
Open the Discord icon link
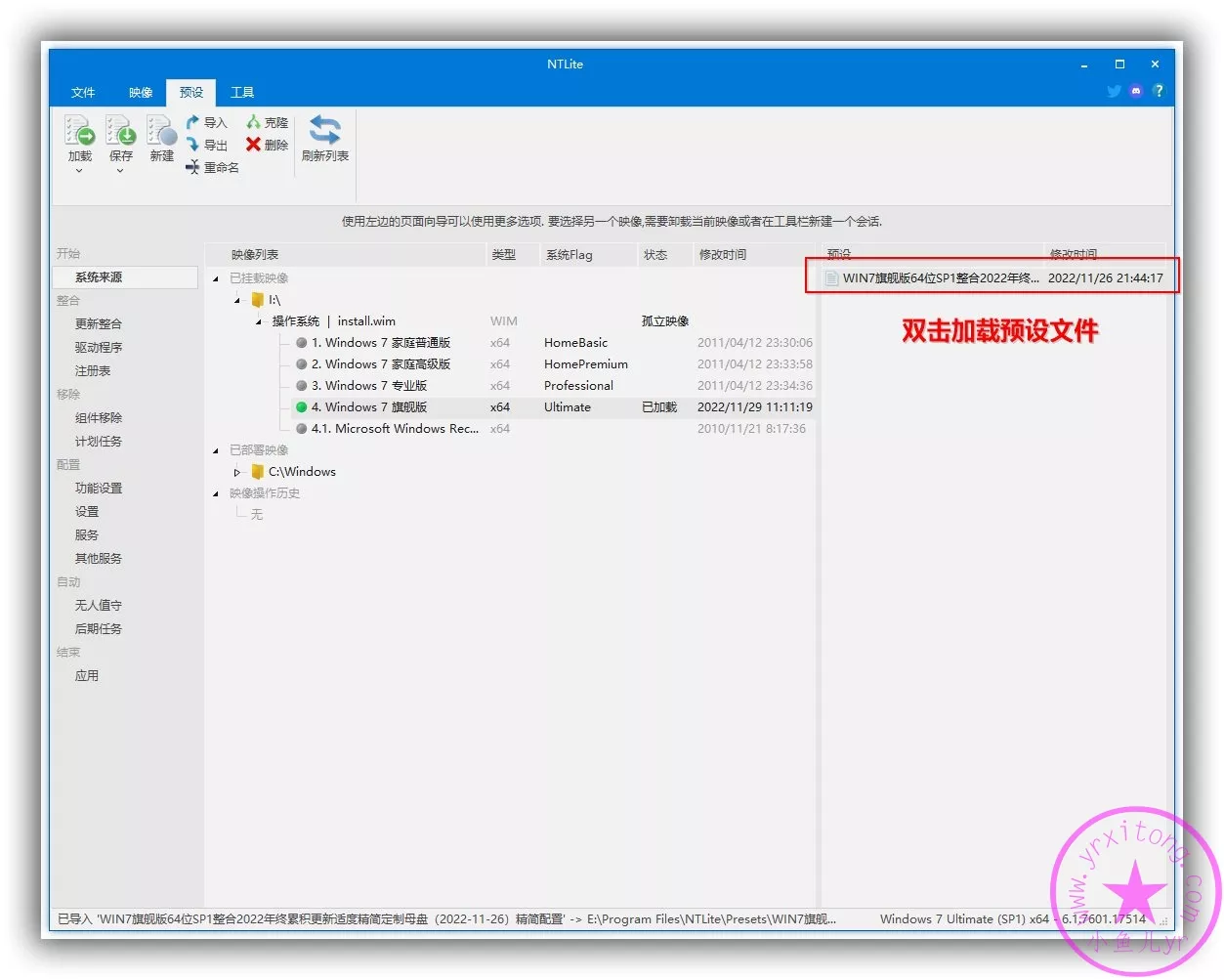tap(1135, 91)
